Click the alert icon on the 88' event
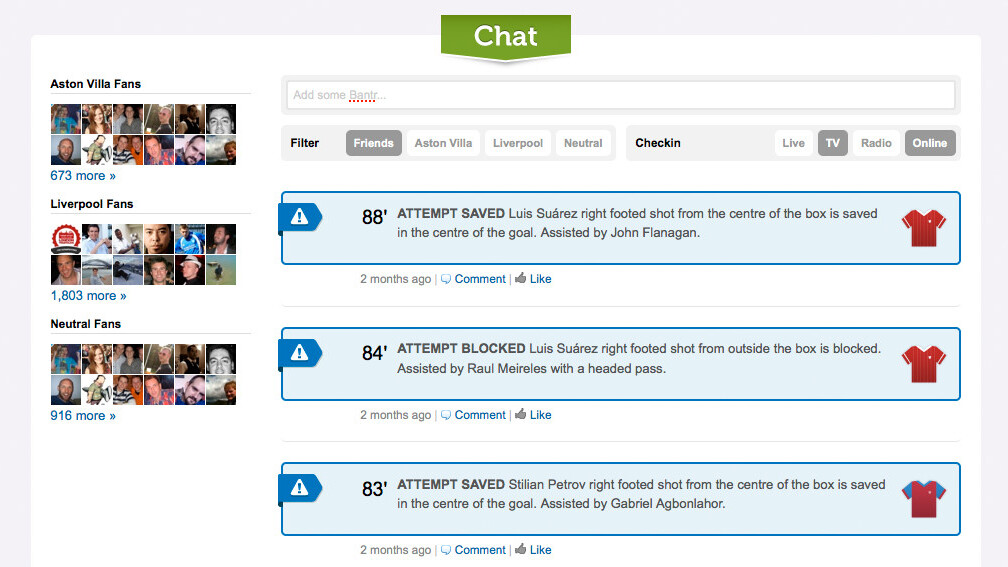 [x=299, y=216]
